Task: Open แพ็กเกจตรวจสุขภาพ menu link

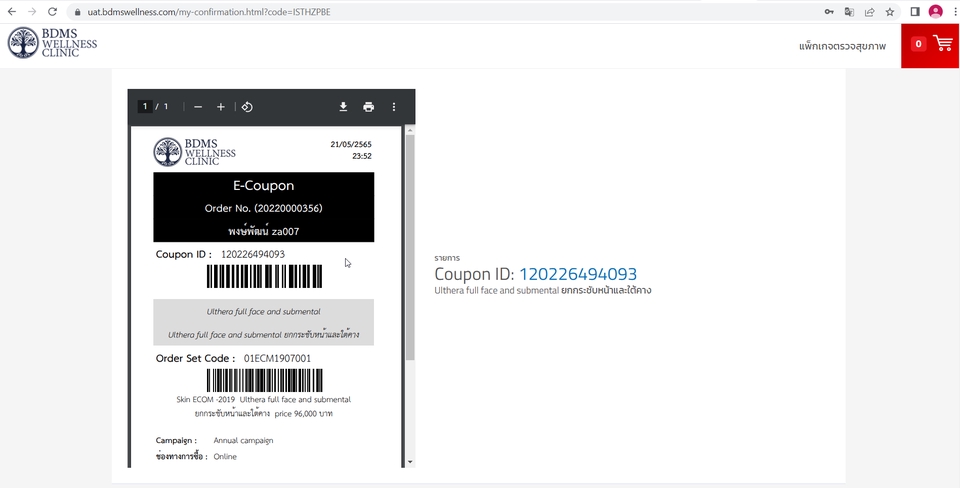Action: click(x=842, y=46)
